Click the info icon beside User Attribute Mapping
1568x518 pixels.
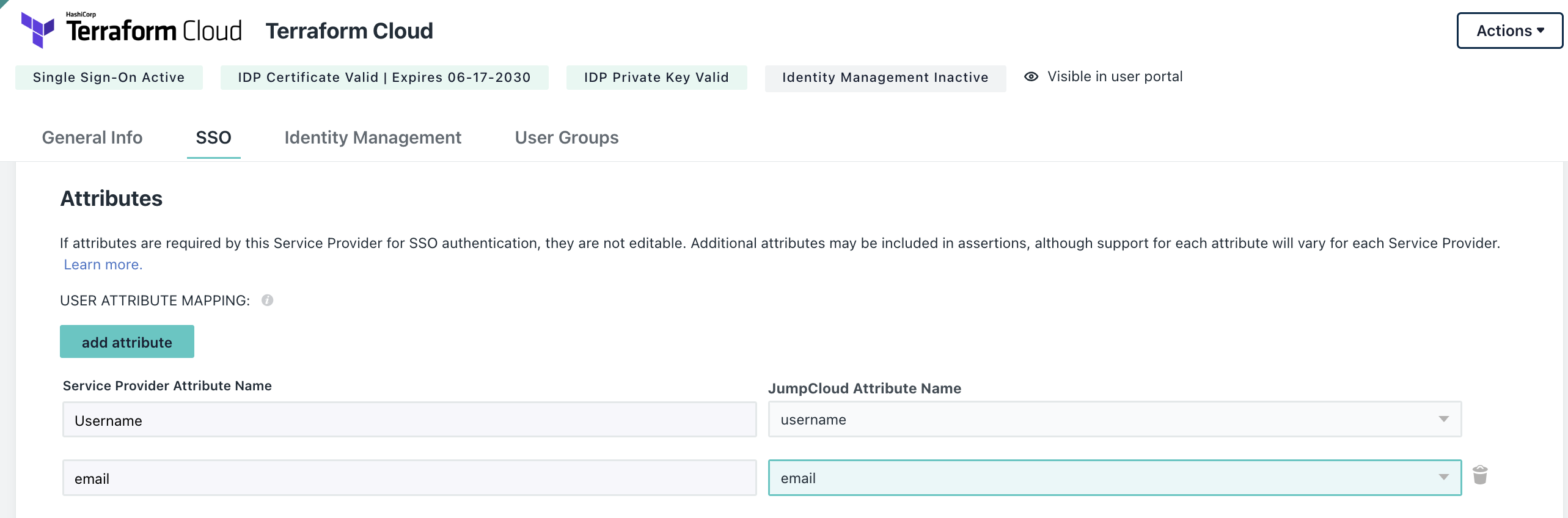[267, 300]
